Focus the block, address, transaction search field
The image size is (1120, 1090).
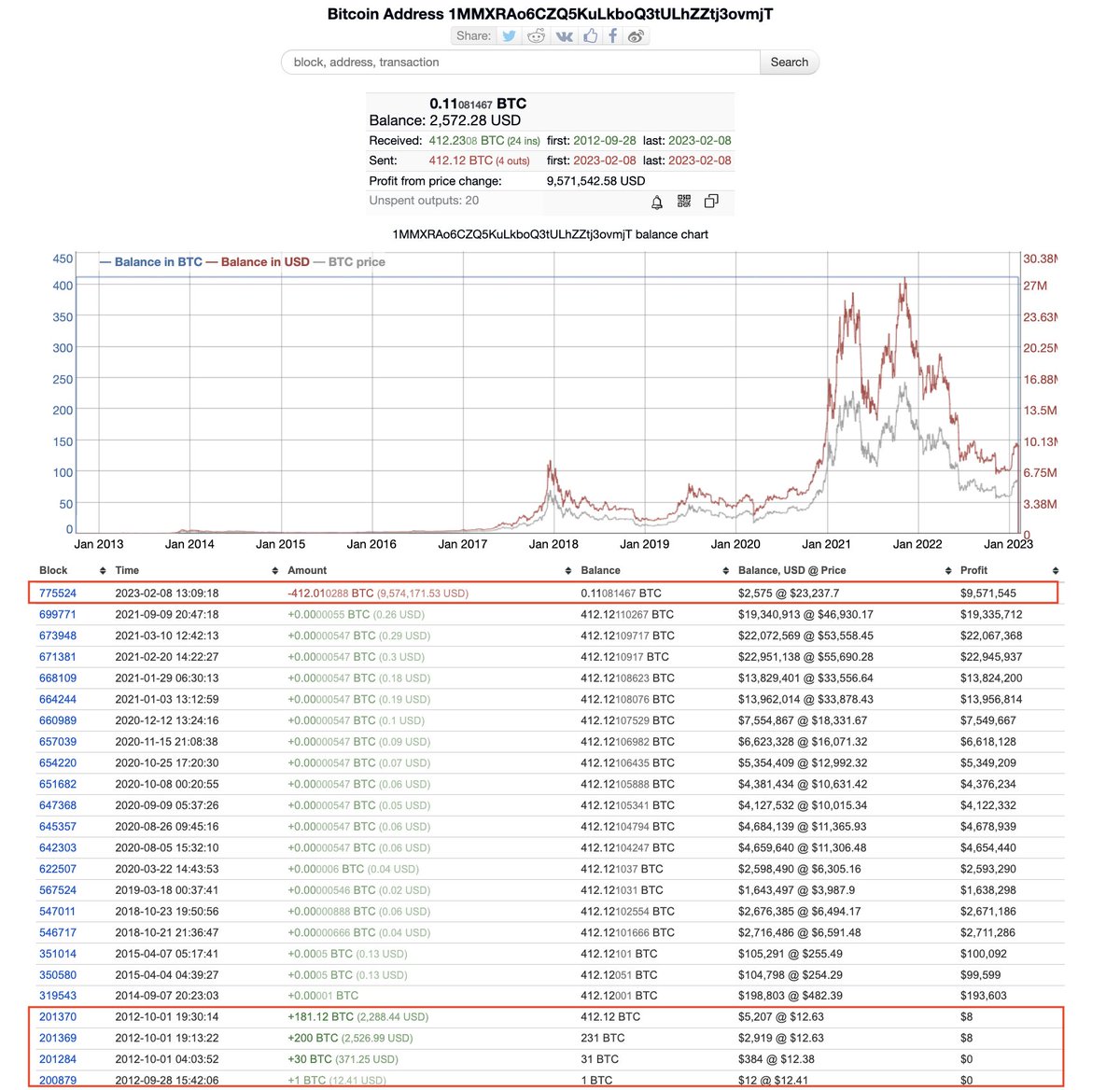(521, 63)
